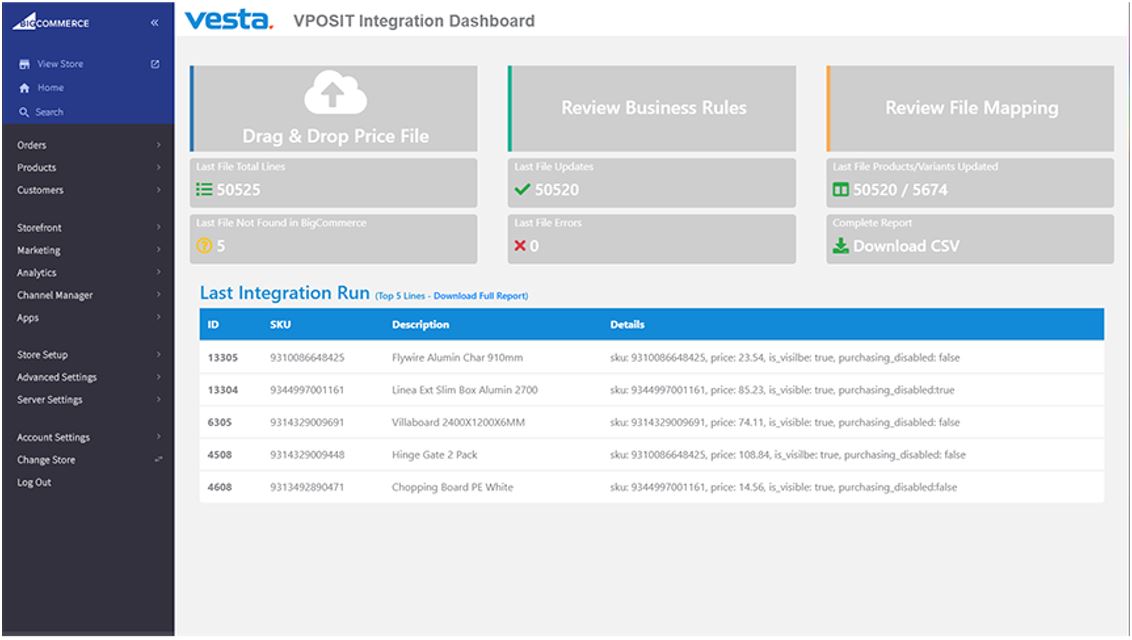Click the Last Integration Run heading
Image resolution: width=1132 pixels, height=640 pixels.
click(x=284, y=293)
